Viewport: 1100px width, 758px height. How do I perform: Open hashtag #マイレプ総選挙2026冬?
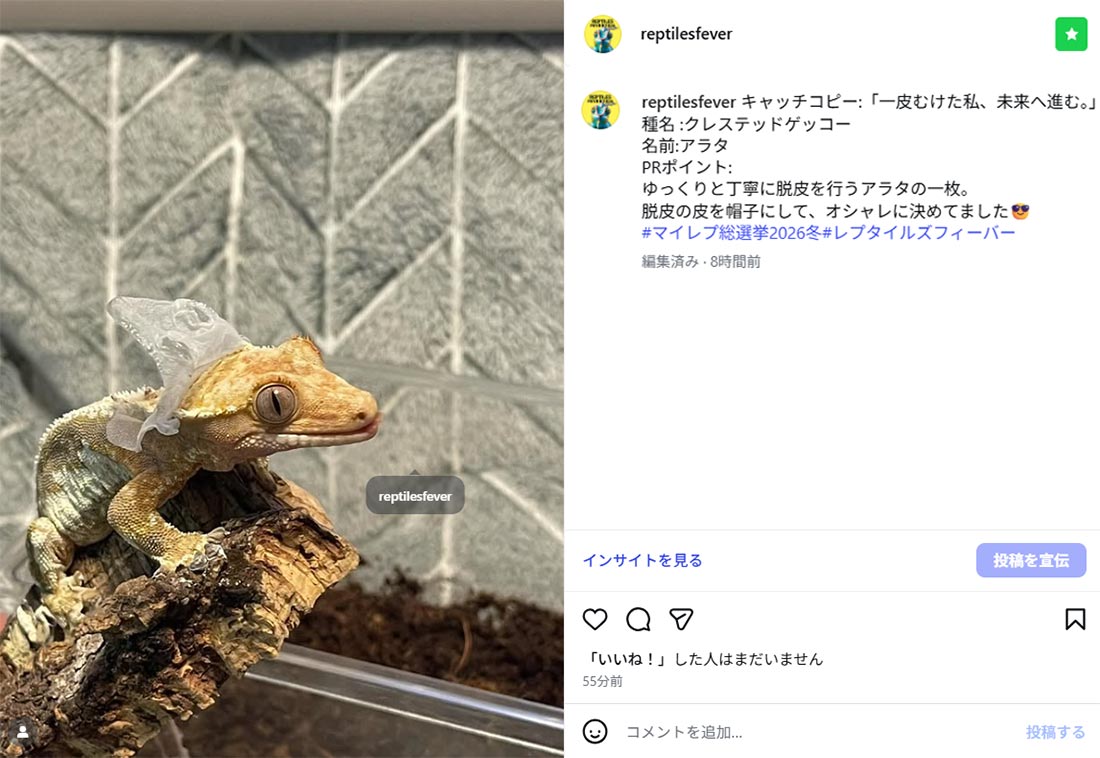(731, 232)
